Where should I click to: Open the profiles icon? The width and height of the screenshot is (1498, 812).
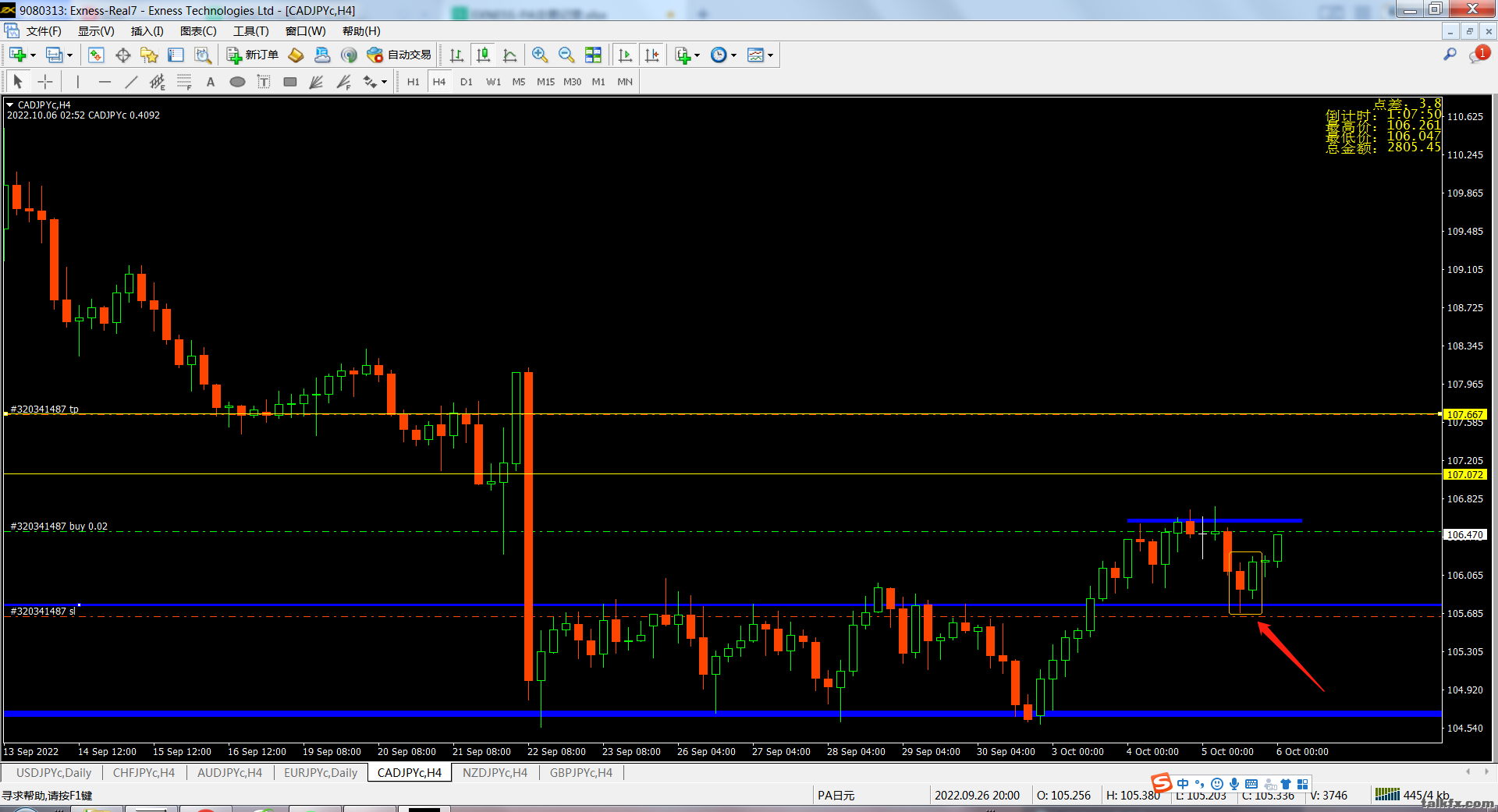(x=54, y=55)
